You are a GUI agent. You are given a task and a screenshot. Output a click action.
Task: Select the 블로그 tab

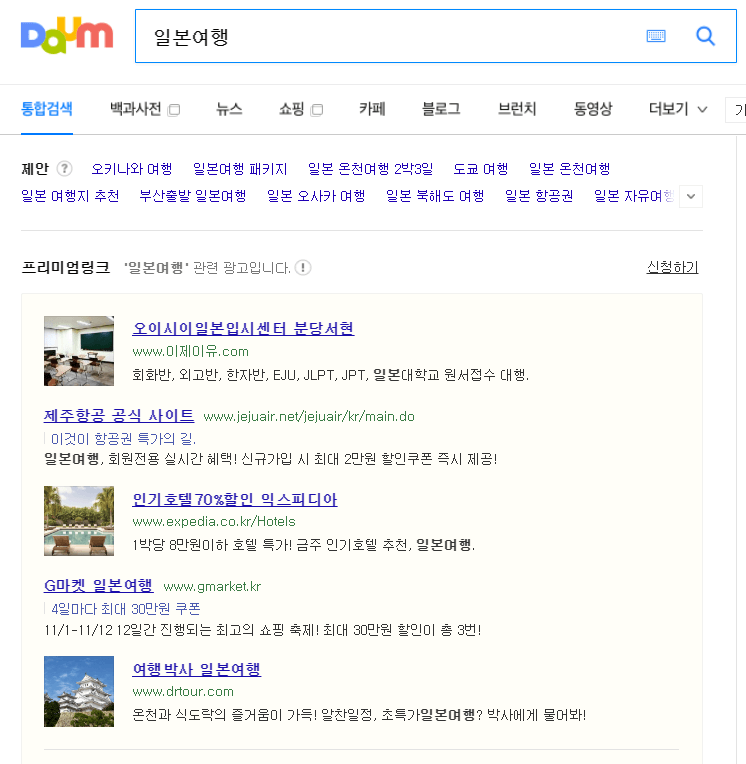click(441, 109)
